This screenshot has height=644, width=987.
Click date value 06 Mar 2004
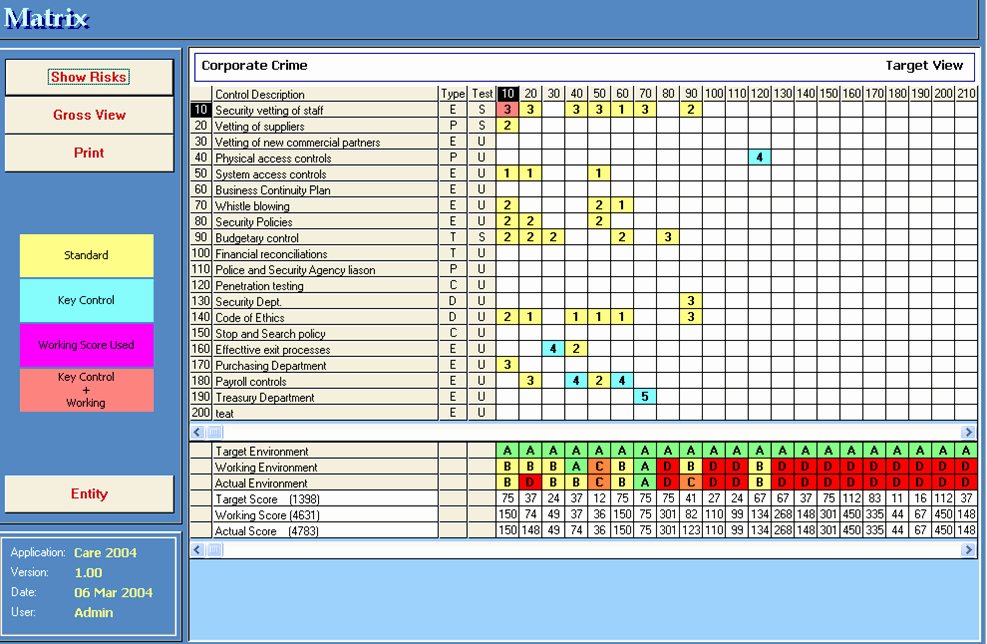click(x=113, y=592)
